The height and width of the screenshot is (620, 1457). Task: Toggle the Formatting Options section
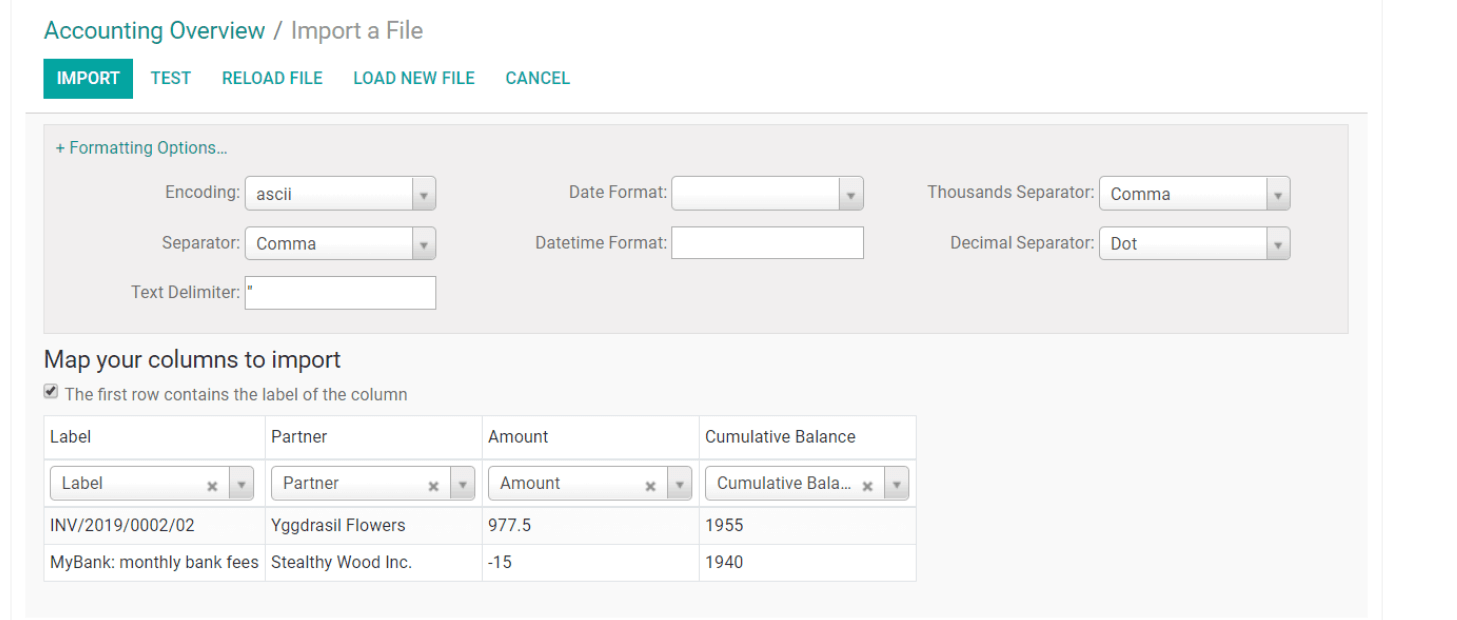coord(141,148)
